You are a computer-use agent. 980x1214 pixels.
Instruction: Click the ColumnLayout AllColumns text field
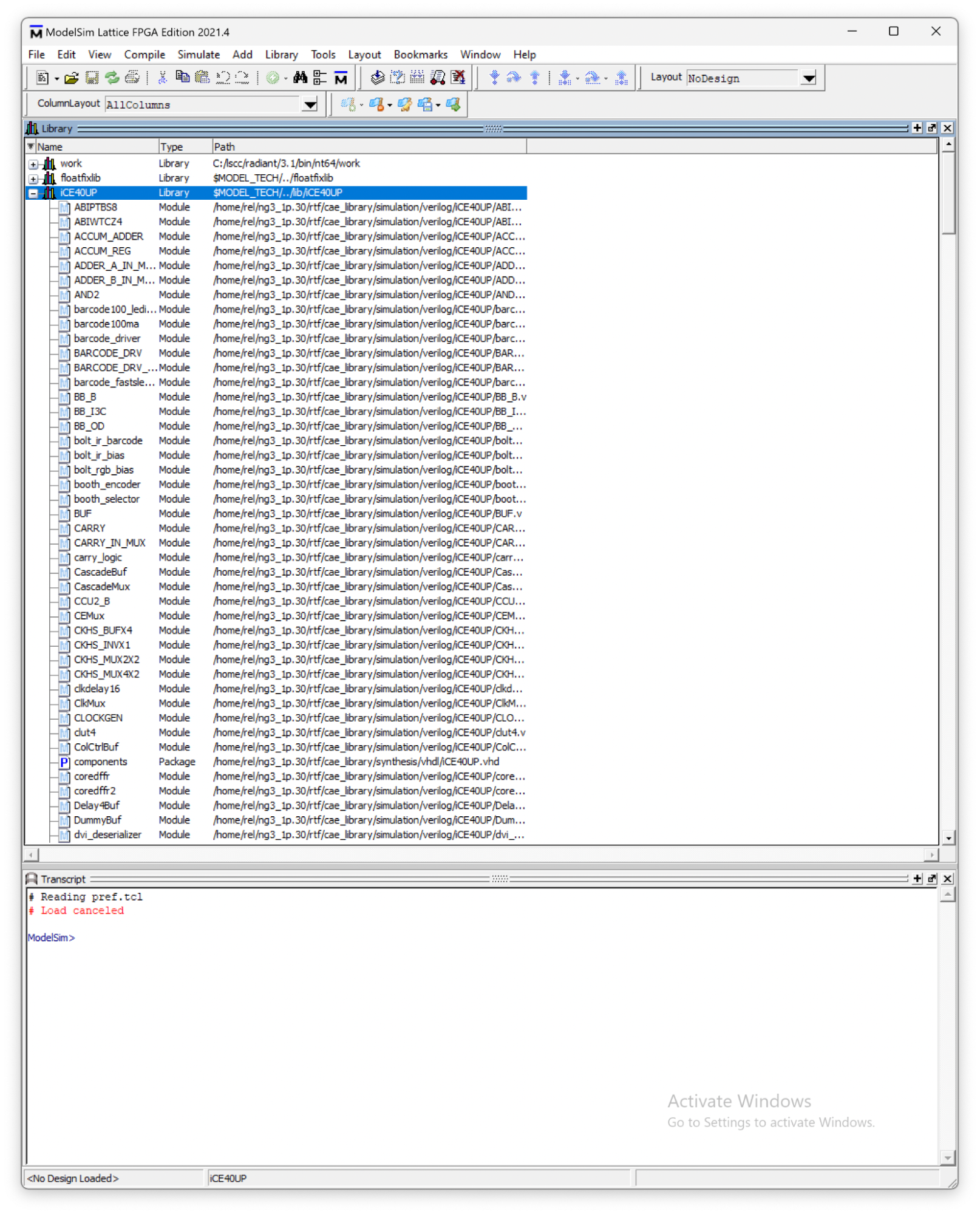click(203, 104)
